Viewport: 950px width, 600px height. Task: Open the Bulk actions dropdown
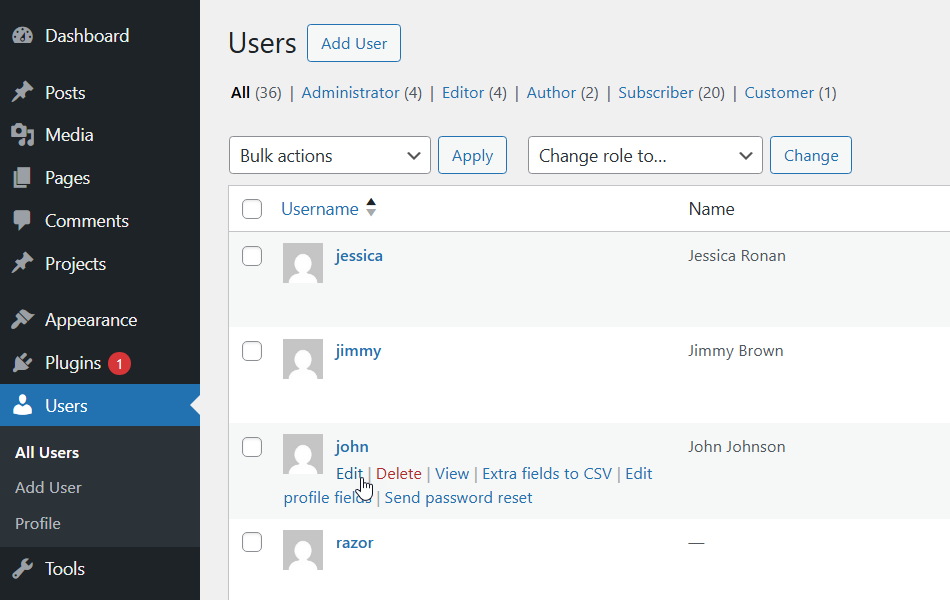[329, 155]
